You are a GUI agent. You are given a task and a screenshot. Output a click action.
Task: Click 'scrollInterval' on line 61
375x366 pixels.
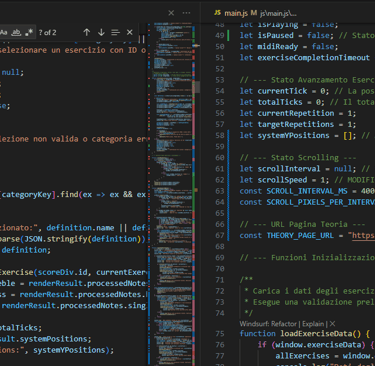(x=289, y=169)
